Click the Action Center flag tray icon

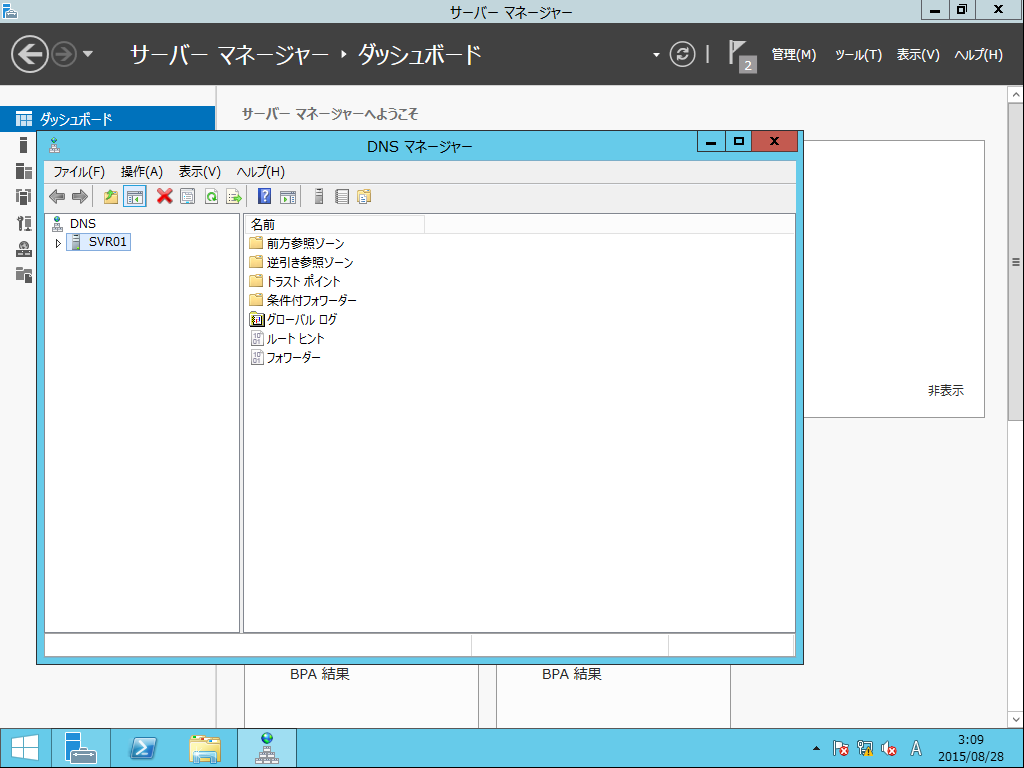coord(840,748)
